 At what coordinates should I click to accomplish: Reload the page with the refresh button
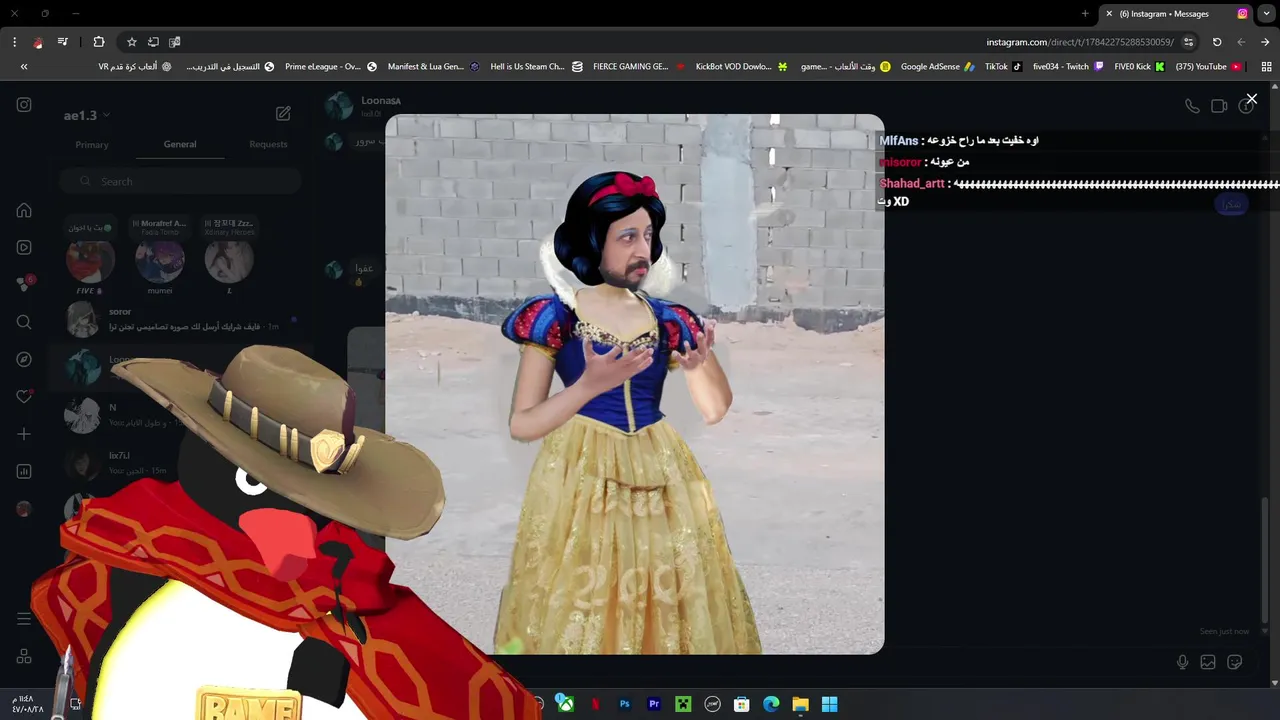1217,42
